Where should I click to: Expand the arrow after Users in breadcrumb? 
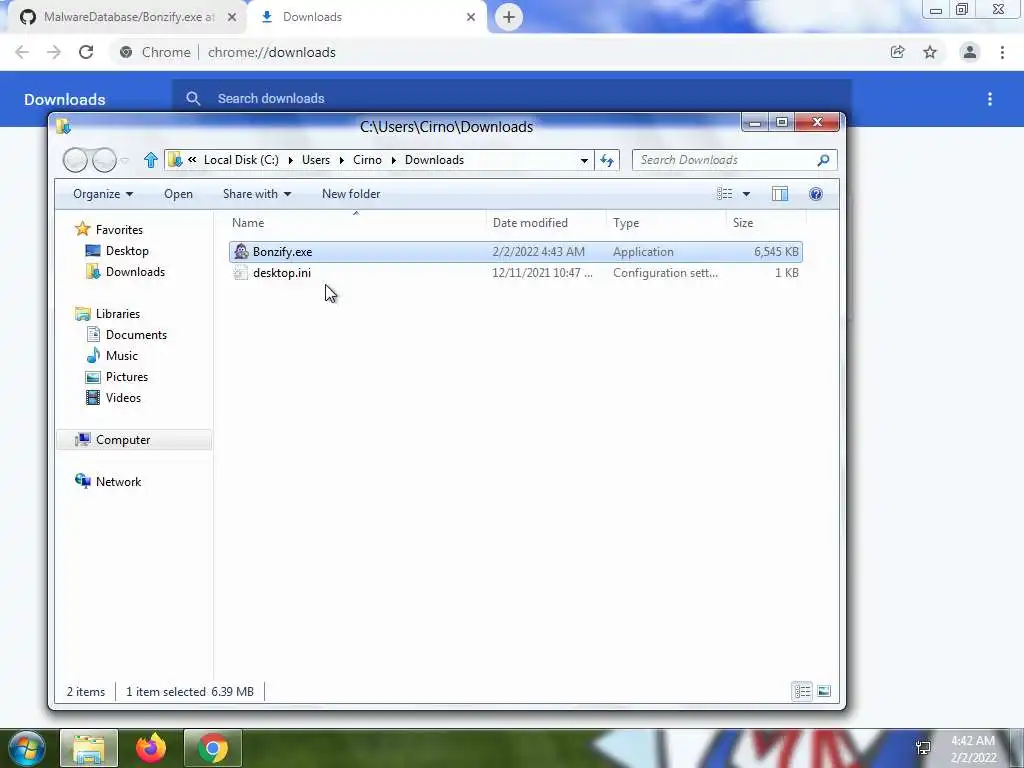[x=342, y=161]
